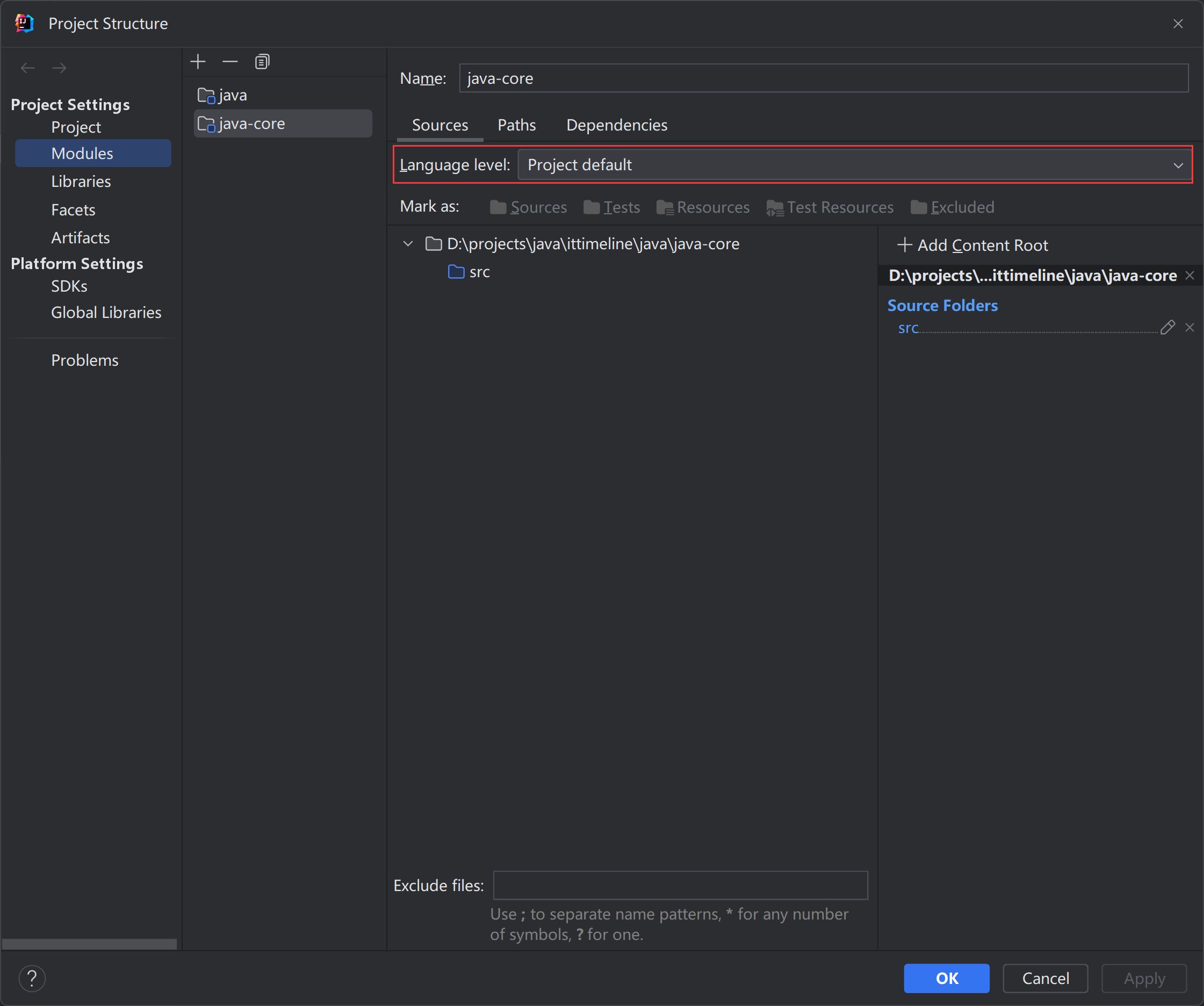Close the Project Structure dialog
Image resolution: width=1204 pixels, height=1006 pixels.
point(1178,24)
